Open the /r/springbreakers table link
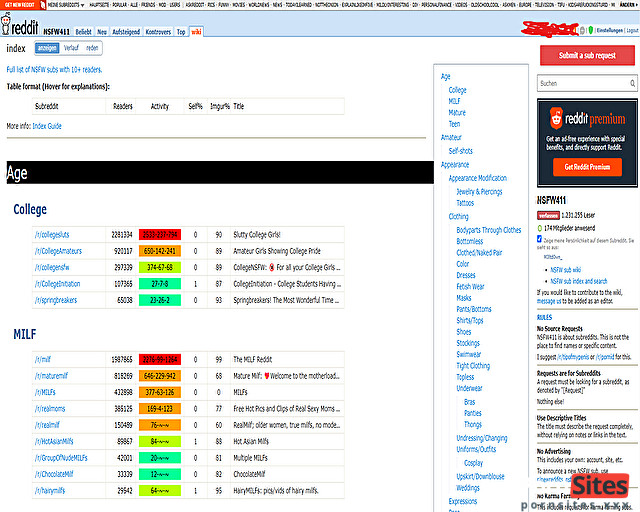The width and height of the screenshot is (640, 512). tap(56, 300)
